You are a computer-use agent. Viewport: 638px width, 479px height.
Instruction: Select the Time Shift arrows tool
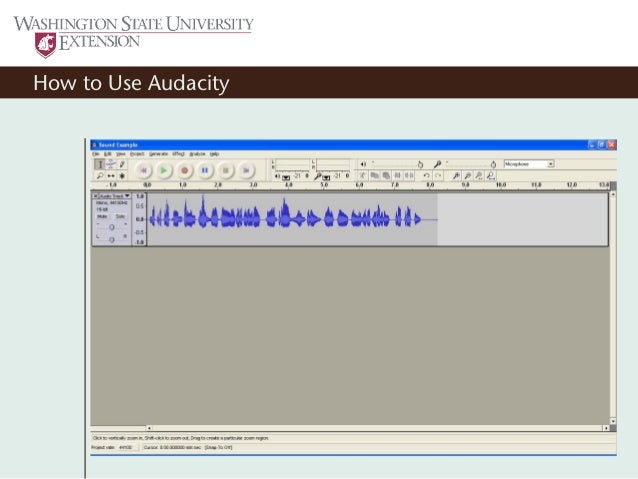click(111, 176)
